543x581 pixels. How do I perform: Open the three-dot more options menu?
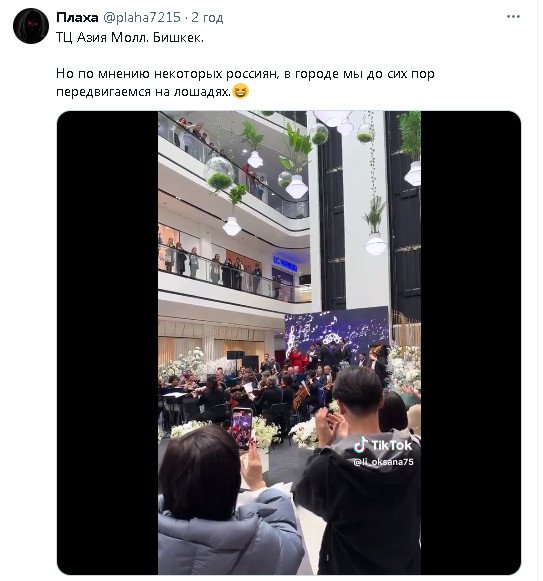pos(513,17)
